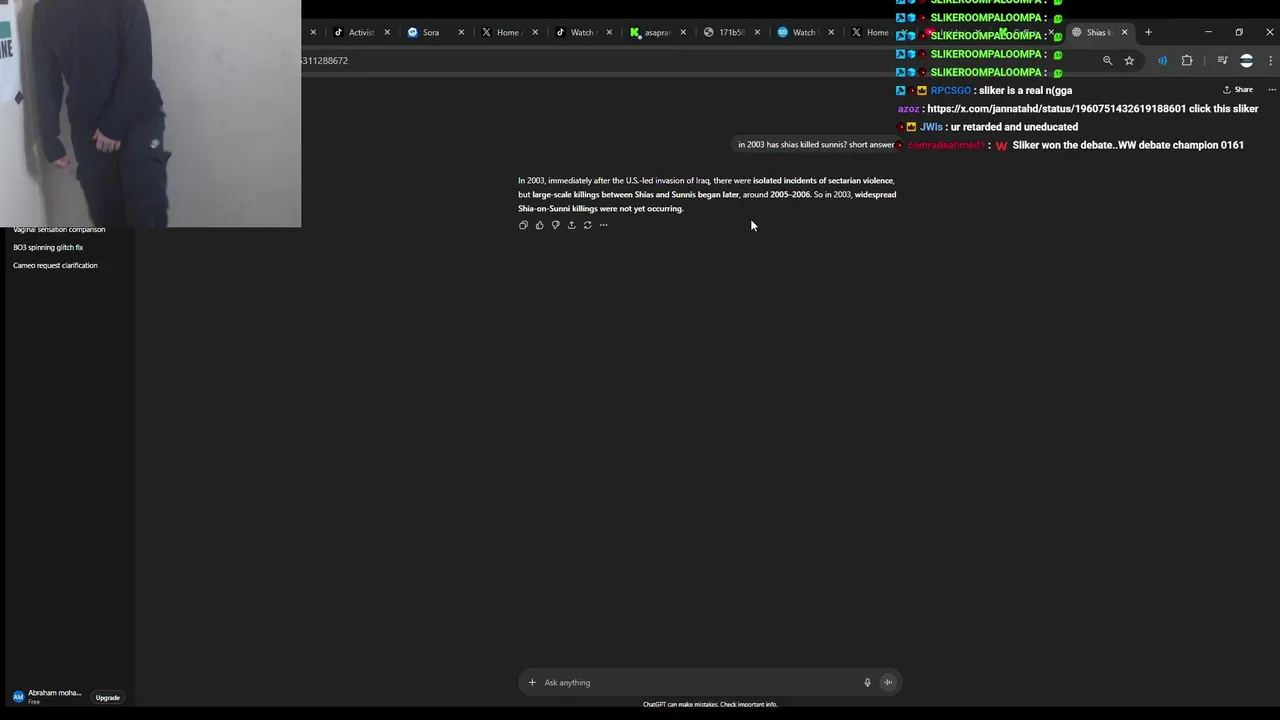Click the ChatGPT can make mistakes notice
This screenshot has height=720, width=1280.
point(709,704)
